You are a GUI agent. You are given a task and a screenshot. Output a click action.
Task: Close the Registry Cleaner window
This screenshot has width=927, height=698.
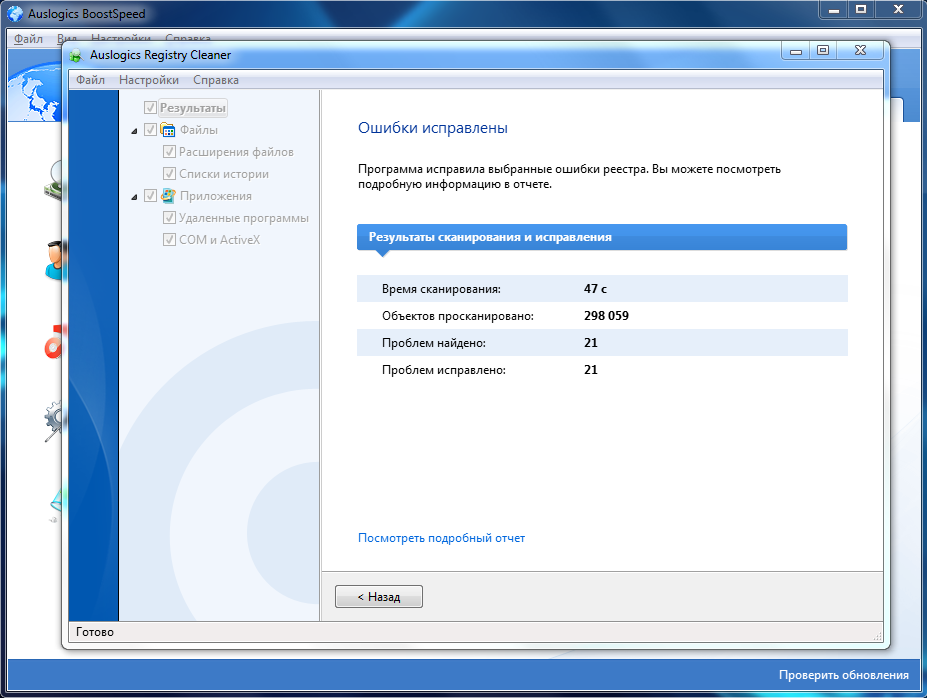860,50
